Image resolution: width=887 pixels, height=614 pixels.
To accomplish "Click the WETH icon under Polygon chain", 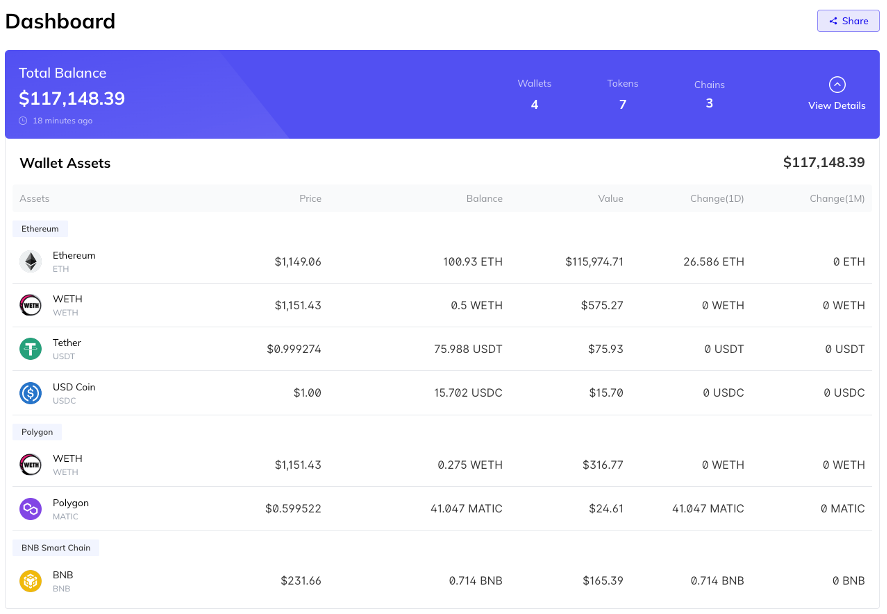I will point(30,465).
